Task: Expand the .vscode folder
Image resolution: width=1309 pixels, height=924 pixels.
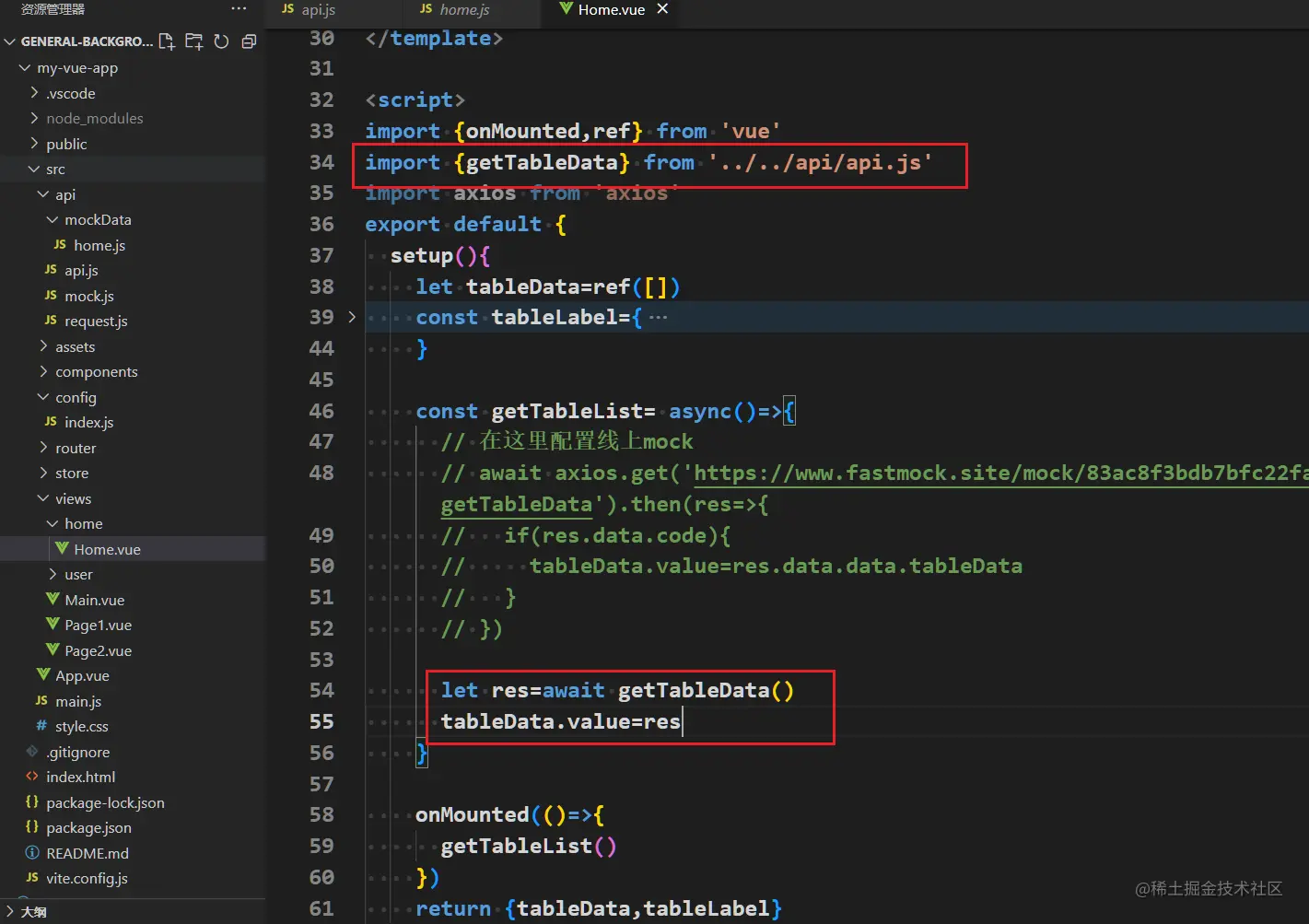Action: (34, 93)
